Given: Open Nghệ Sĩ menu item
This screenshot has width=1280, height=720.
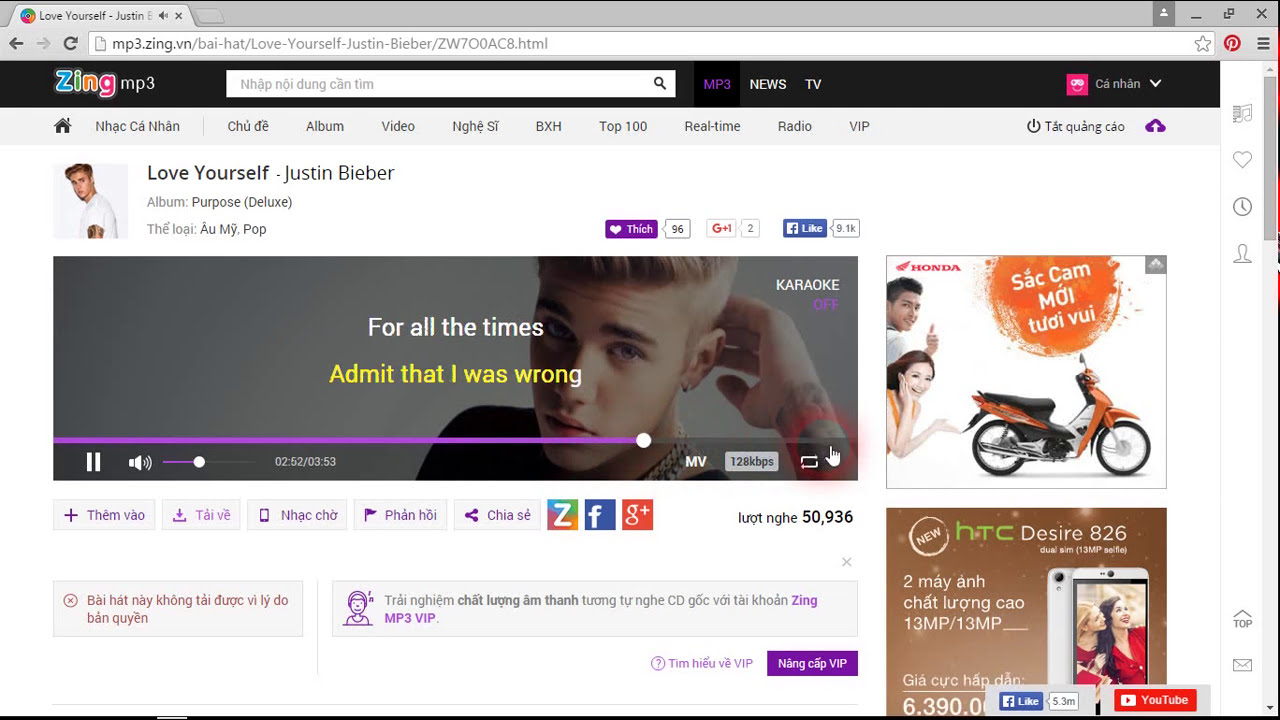Looking at the screenshot, I should coord(475,126).
